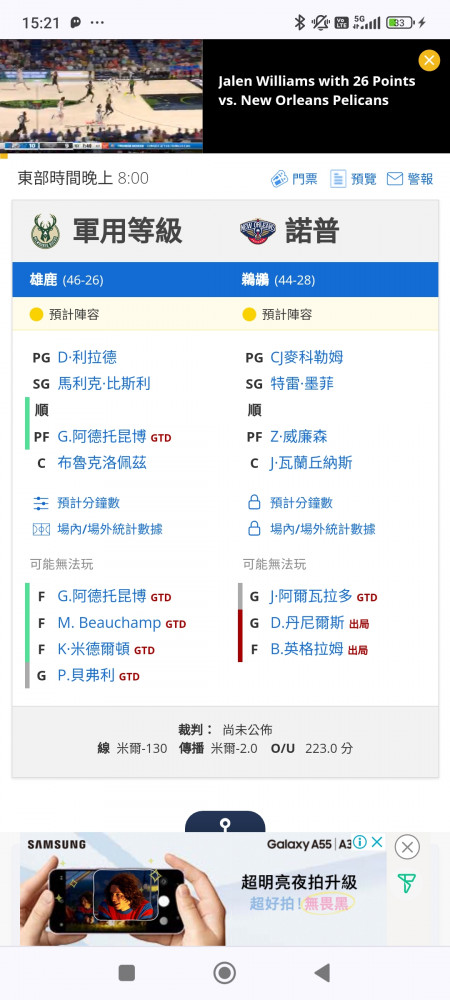Image resolution: width=450 pixels, height=1000 pixels.
Task: Open the tickets icon next to 門票
Action: click(279, 179)
